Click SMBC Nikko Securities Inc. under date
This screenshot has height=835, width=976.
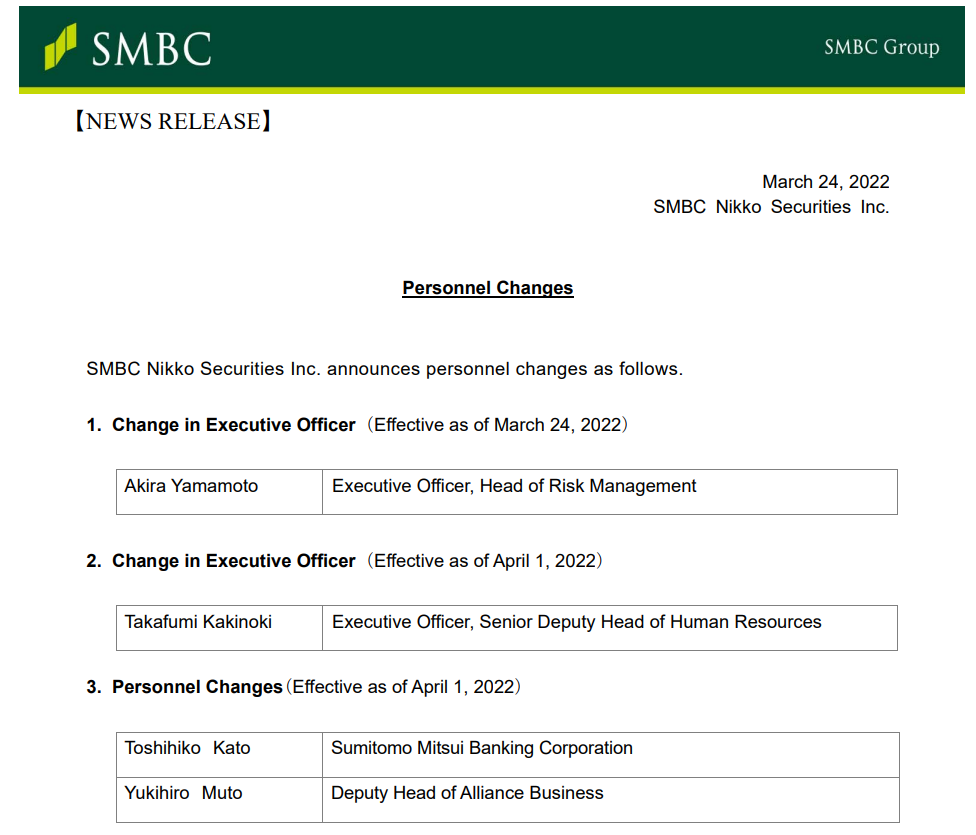[x=771, y=207]
